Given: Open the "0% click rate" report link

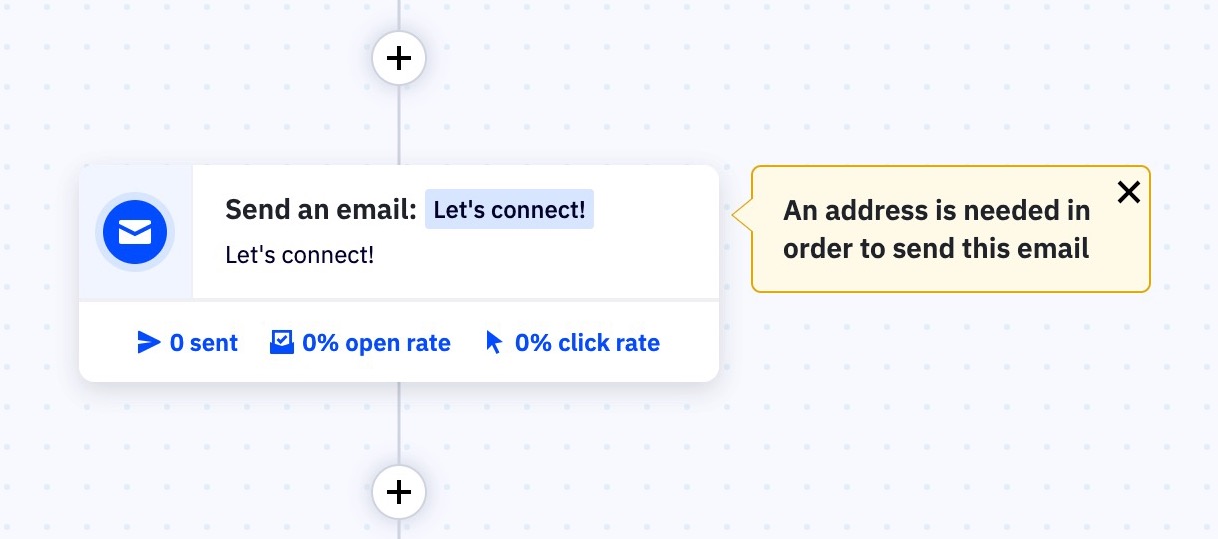Looking at the screenshot, I should [587, 343].
